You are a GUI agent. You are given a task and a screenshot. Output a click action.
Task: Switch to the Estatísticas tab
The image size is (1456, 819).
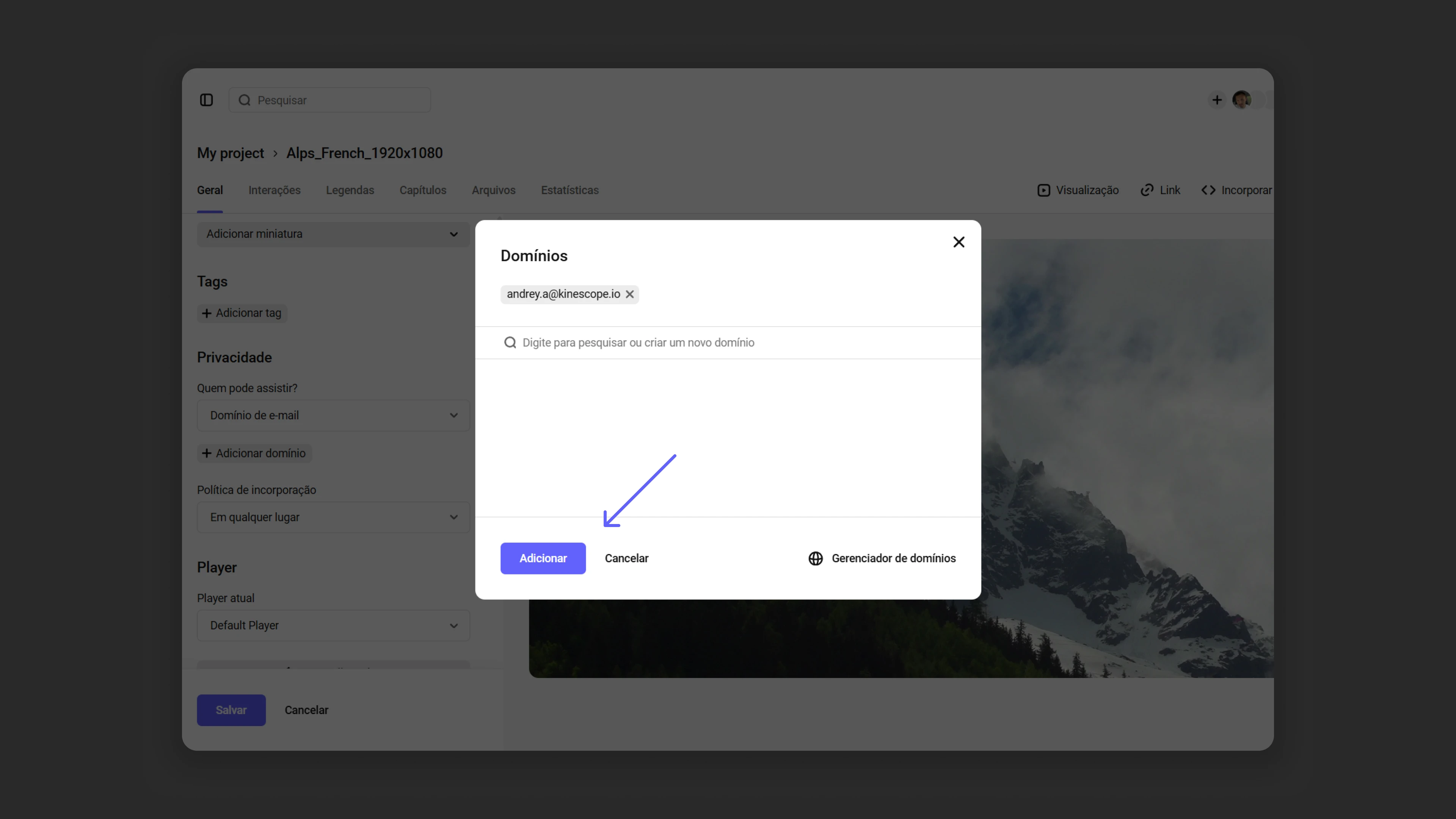pos(570,190)
